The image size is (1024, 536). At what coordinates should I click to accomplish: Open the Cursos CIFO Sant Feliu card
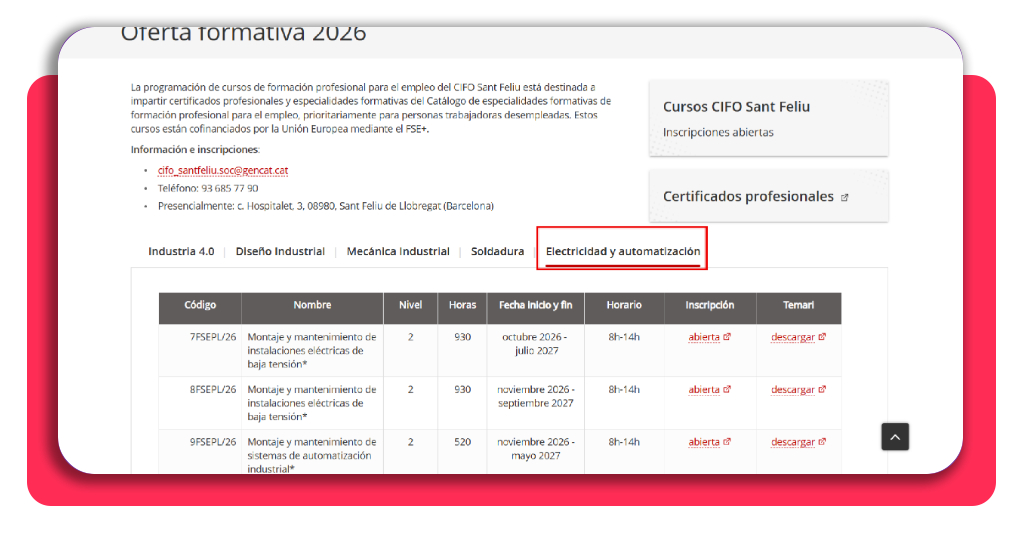coord(769,118)
